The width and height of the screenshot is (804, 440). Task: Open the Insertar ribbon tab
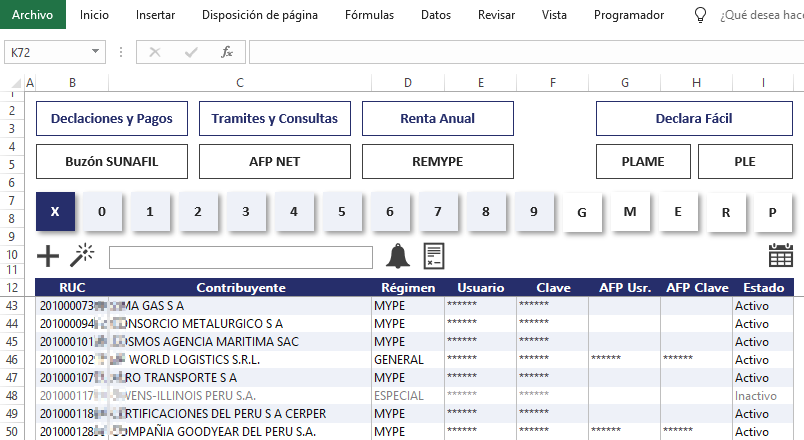(x=155, y=15)
